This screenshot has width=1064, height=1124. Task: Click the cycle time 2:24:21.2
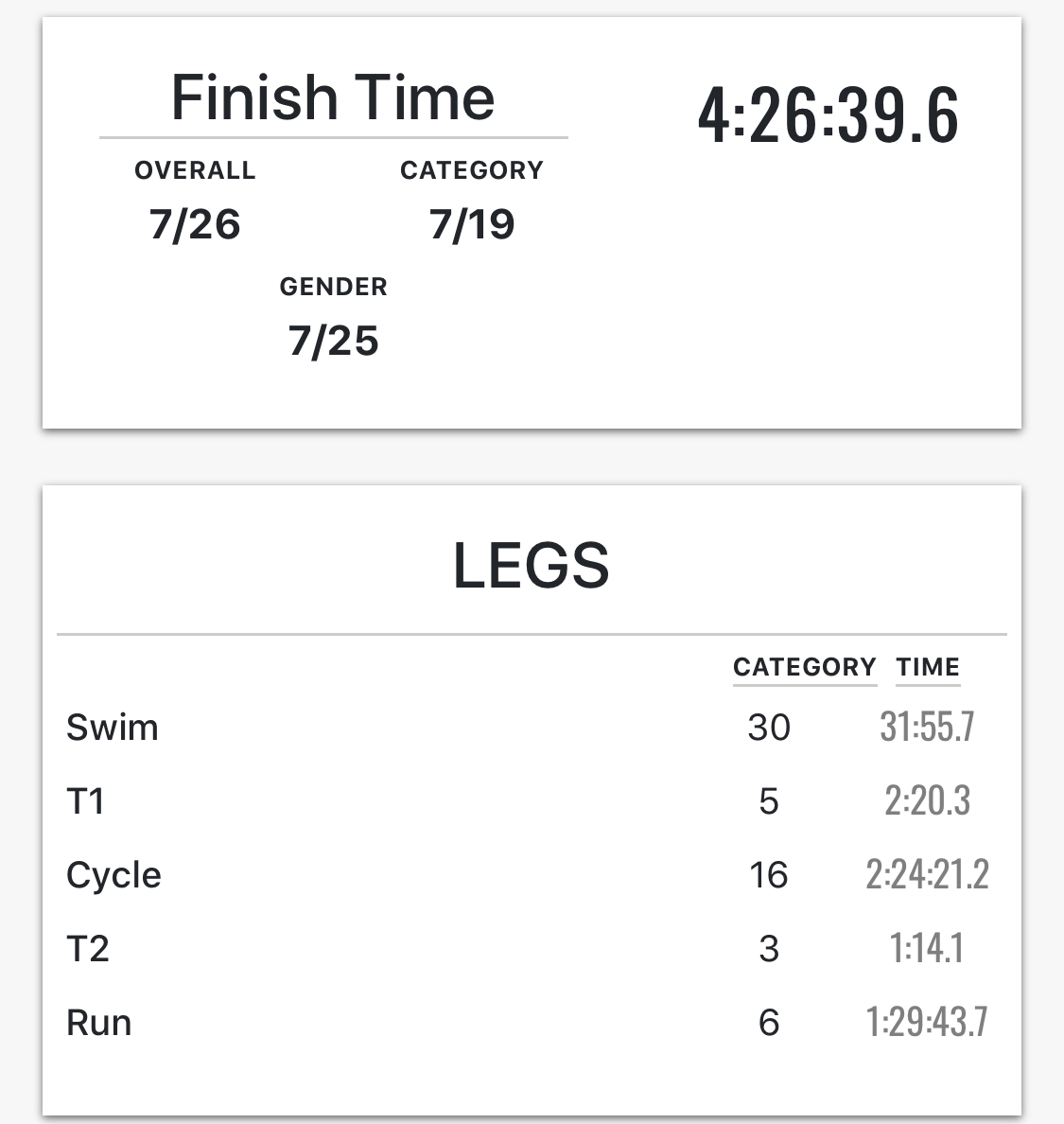tap(927, 874)
